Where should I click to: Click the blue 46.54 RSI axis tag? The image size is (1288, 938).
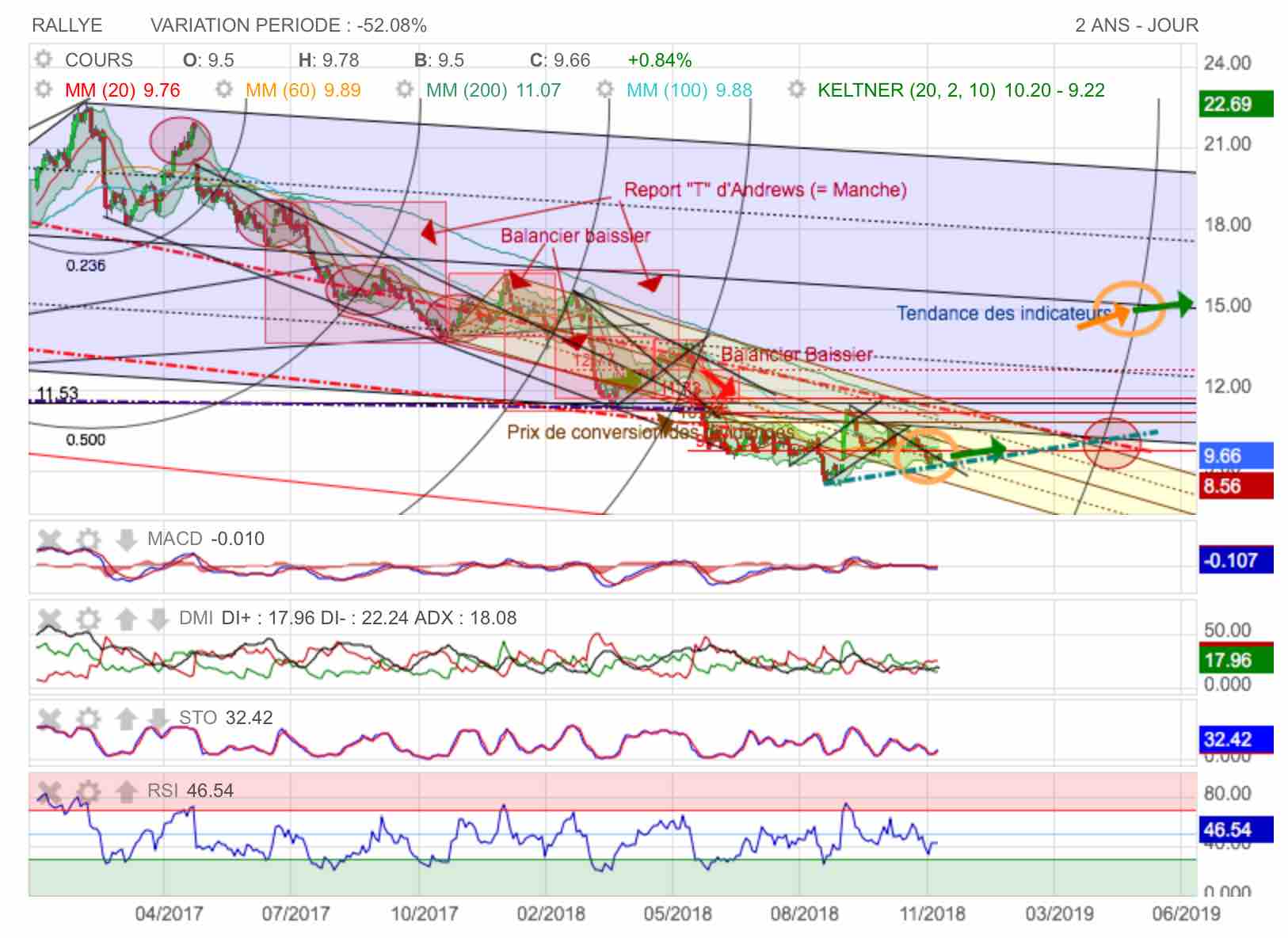[1236, 830]
